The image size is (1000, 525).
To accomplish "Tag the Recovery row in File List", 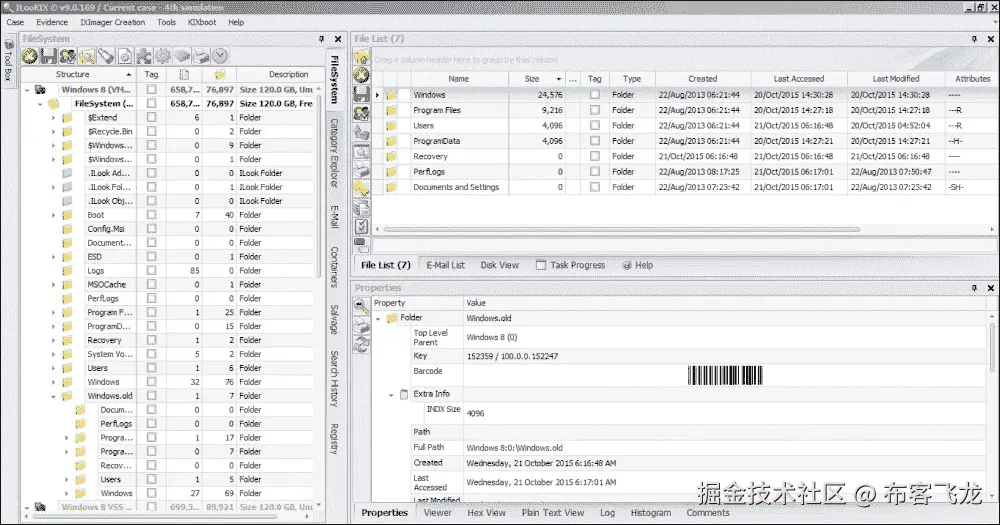I will tap(594, 156).
